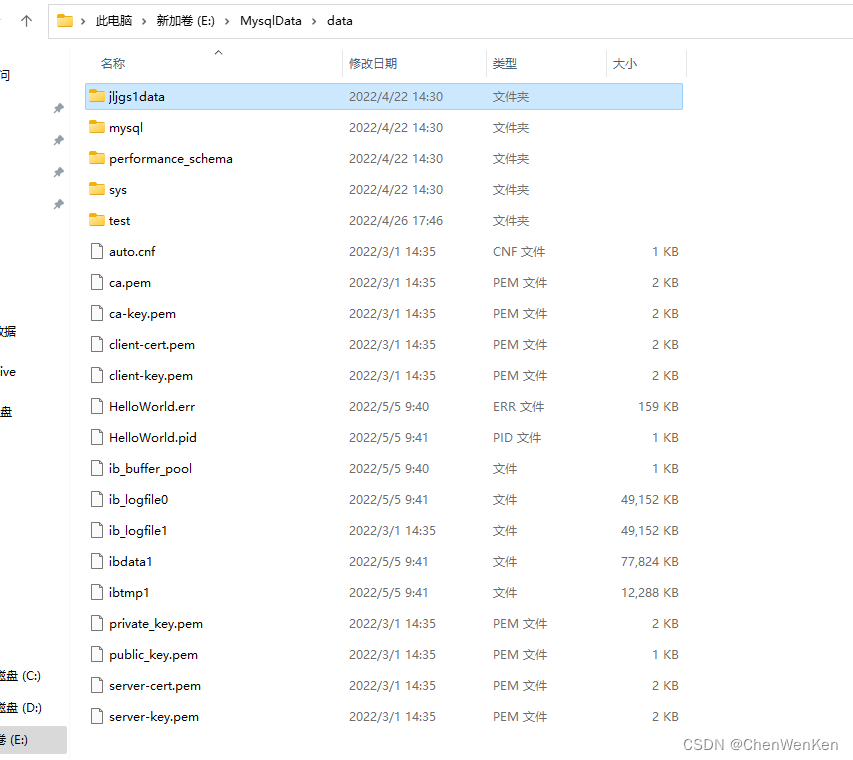
Task: Click the ib_logfile0 file name
Action: pyautogui.click(x=139, y=500)
